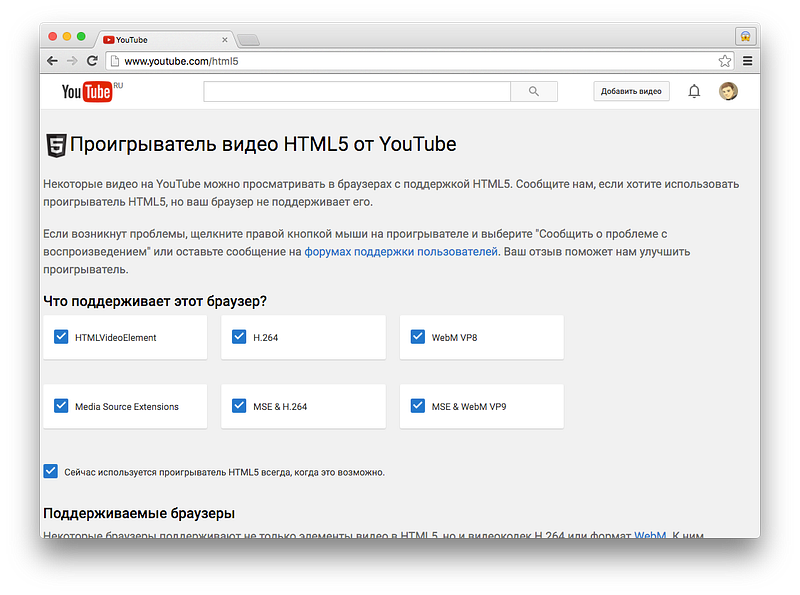The height and width of the screenshot is (595, 800).
Task: Uncheck the HTML5 player always-used checkbox
Action: [51, 471]
